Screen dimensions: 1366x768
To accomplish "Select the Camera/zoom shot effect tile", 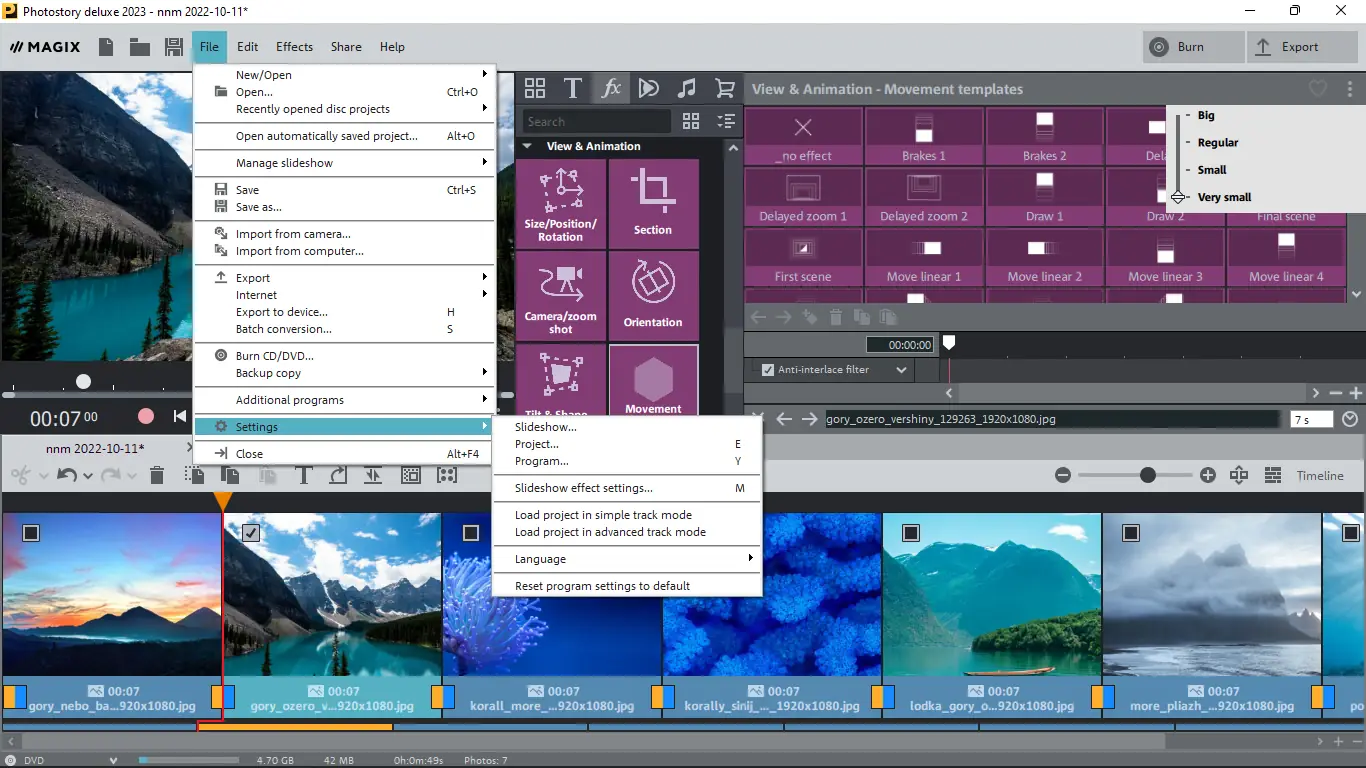I will [560, 296].
